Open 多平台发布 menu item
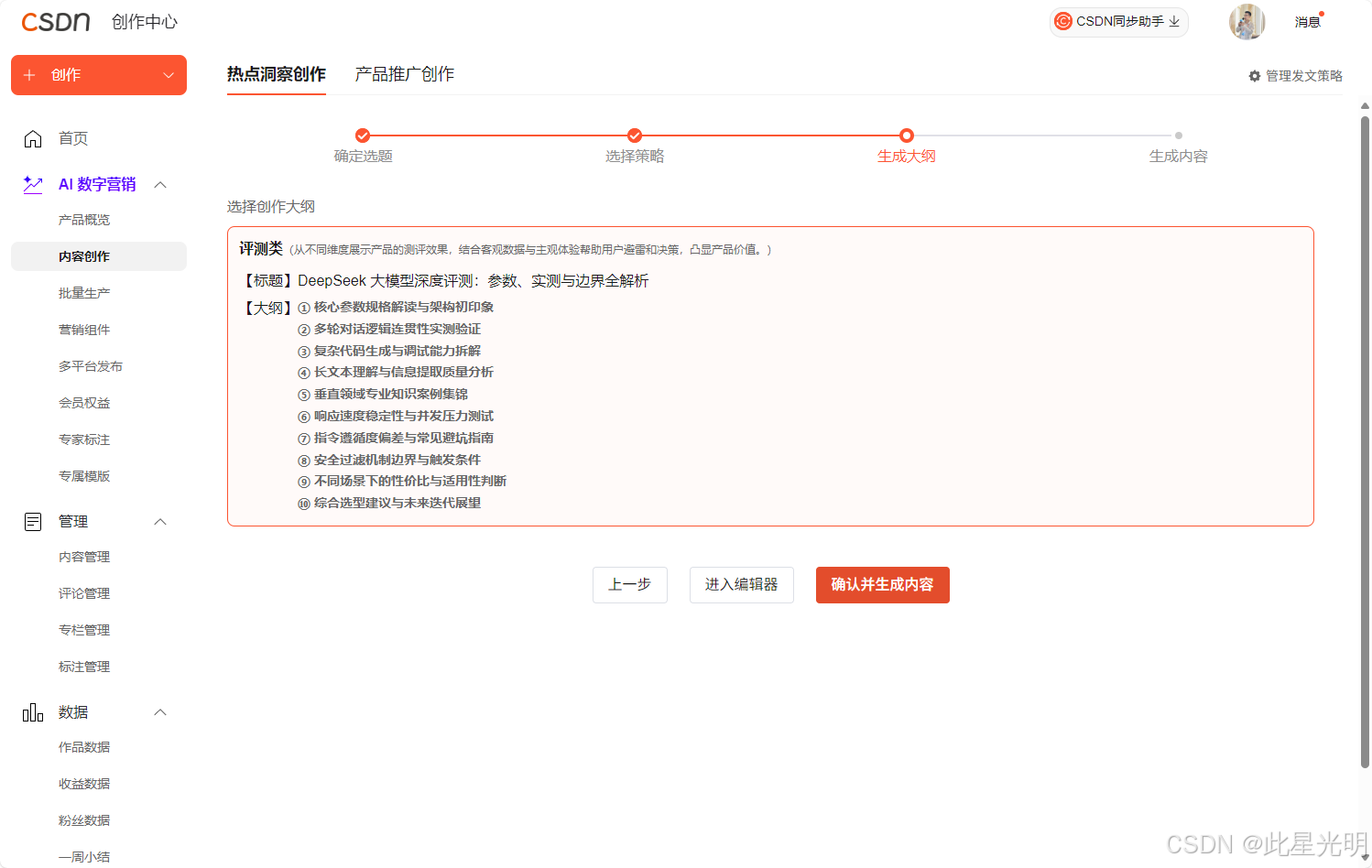1372x868 pixels. (x=91, y=366)
